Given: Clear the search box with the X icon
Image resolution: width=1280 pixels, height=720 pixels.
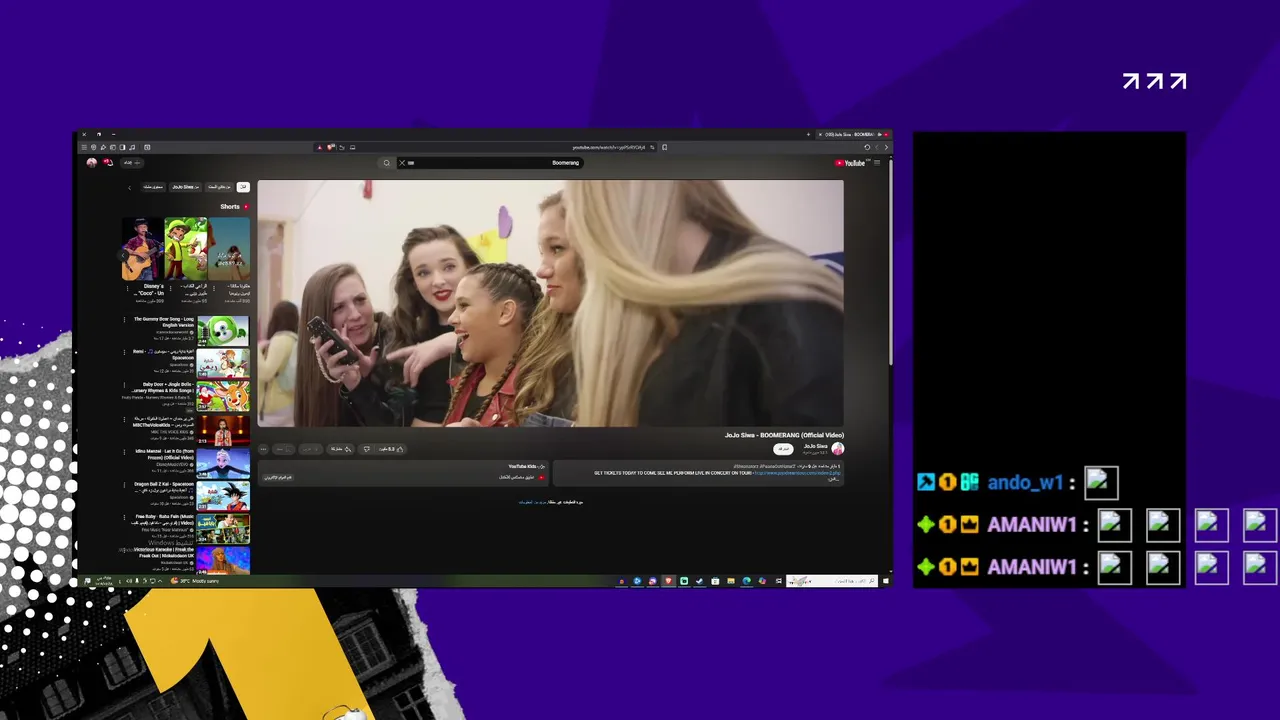Looking at the screenshot, I should [402, 163].
